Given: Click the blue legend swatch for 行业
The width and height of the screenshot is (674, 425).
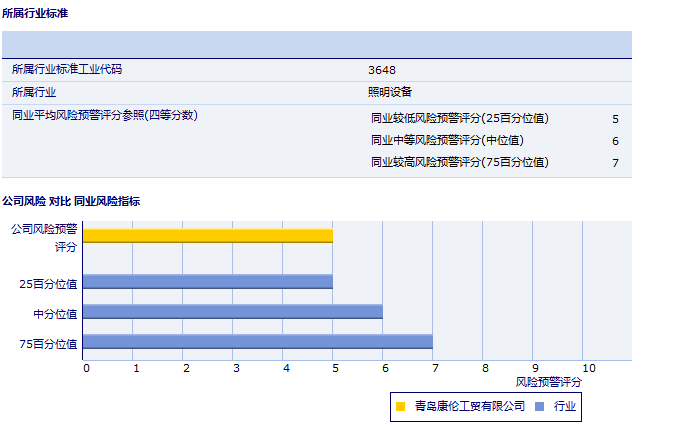Looking at the screenshot, I should pyautogui.click(x=540, y=406).
